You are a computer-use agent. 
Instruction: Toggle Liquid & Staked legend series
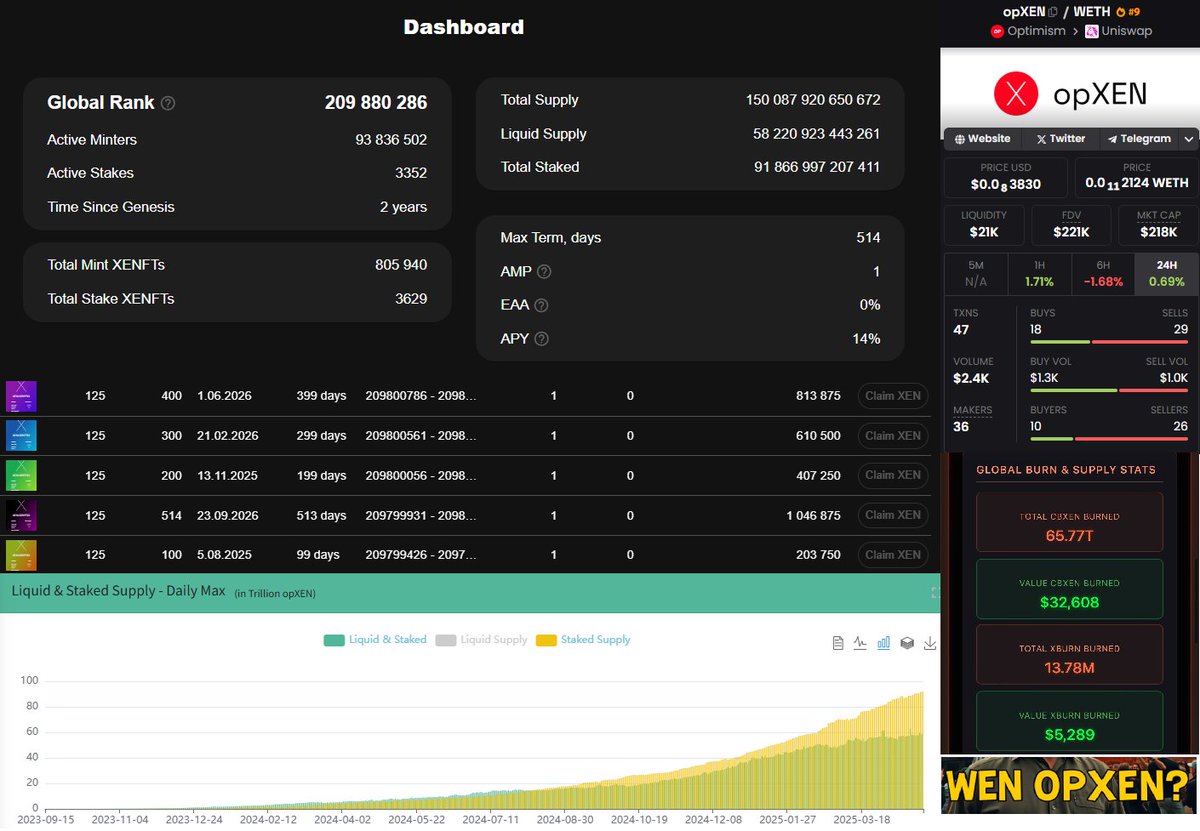click(375, 640)
